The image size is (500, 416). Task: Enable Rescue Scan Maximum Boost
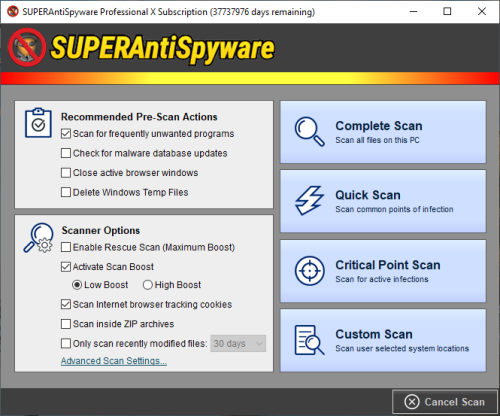(66, 247)
